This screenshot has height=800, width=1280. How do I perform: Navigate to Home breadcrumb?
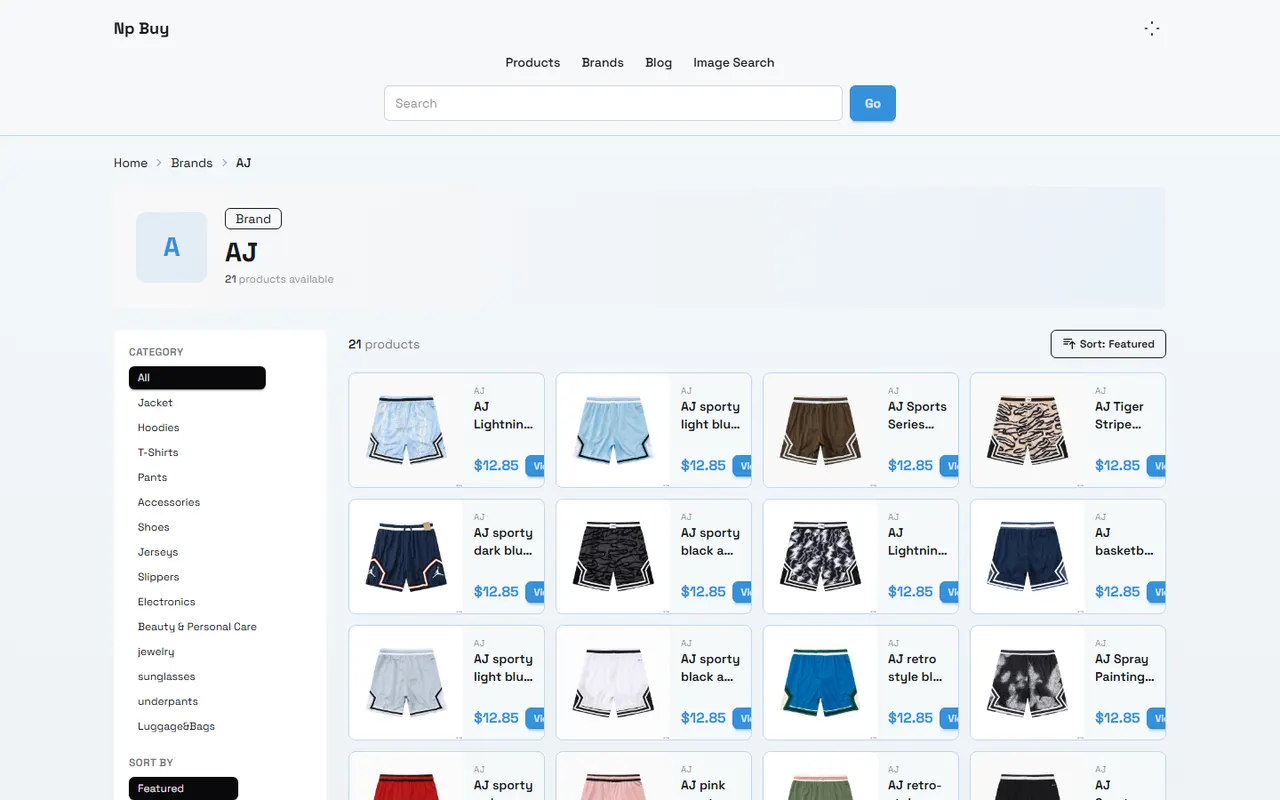(131, 163)
